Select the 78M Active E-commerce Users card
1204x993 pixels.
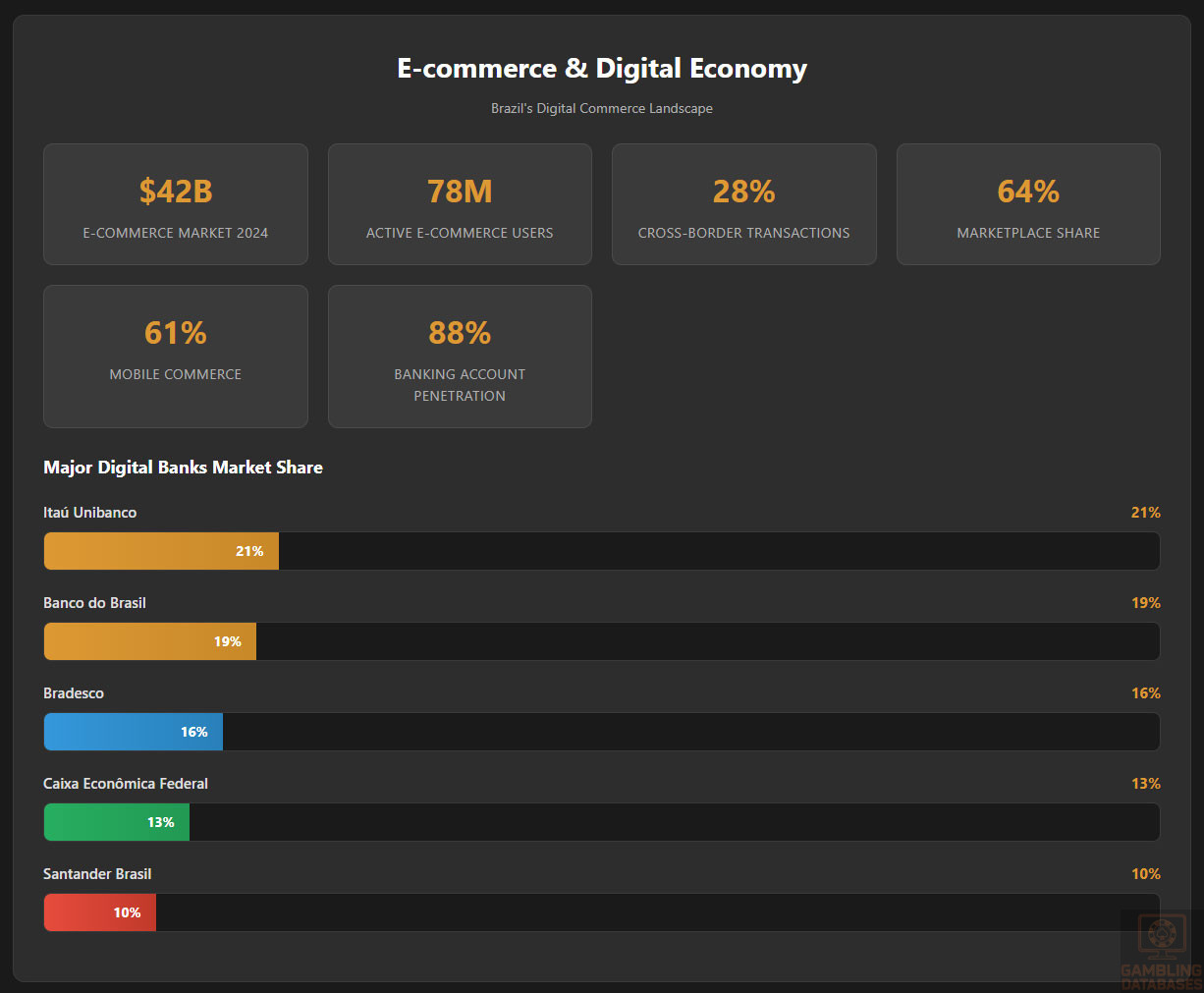pos(460,204)
